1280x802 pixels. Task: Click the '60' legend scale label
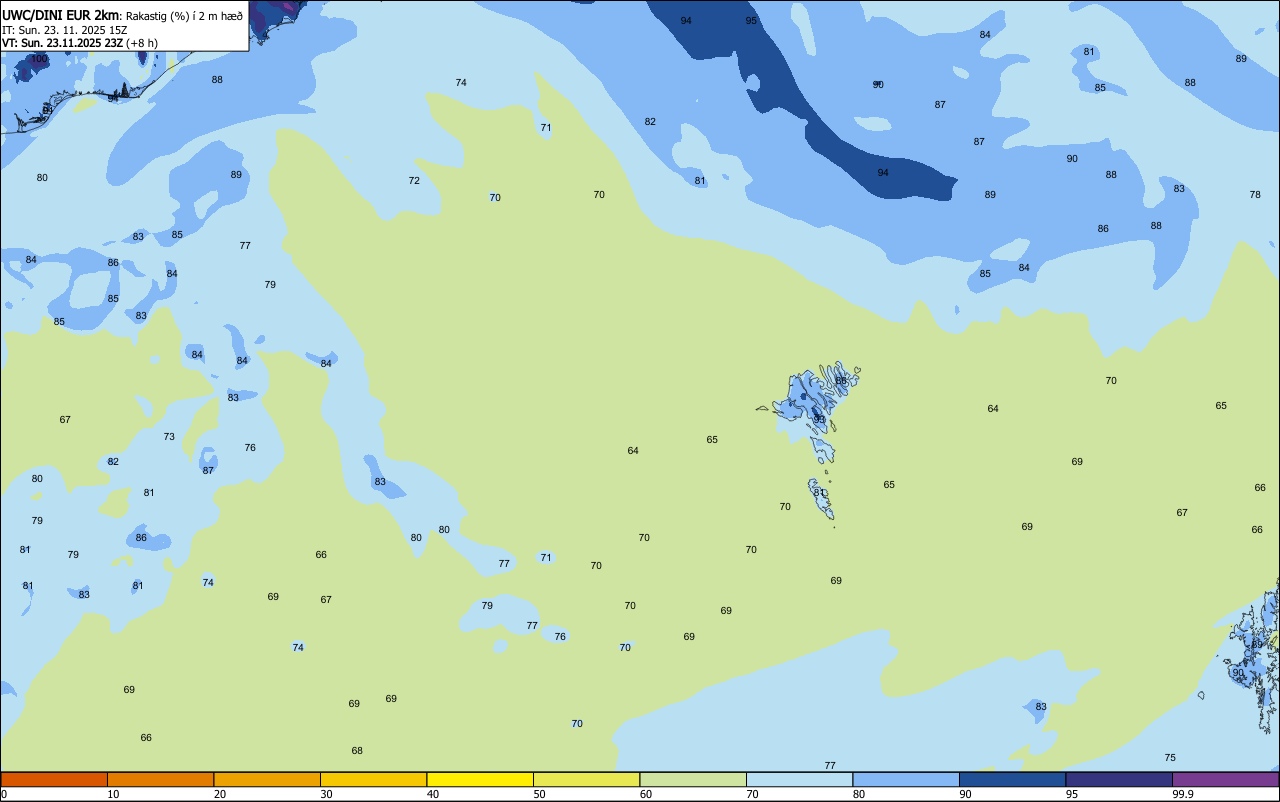[646, 794]
